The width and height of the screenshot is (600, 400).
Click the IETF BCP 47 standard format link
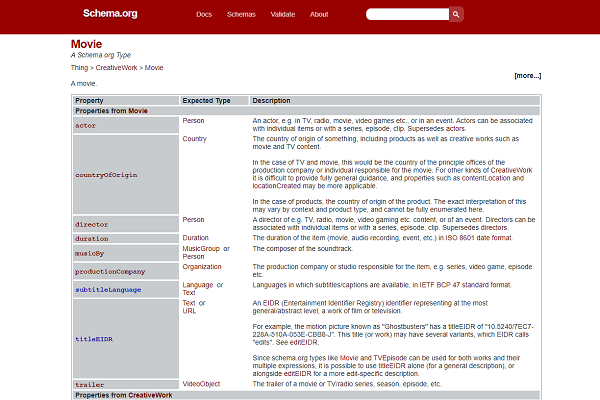pyautogui.click(x=465, y=285)
